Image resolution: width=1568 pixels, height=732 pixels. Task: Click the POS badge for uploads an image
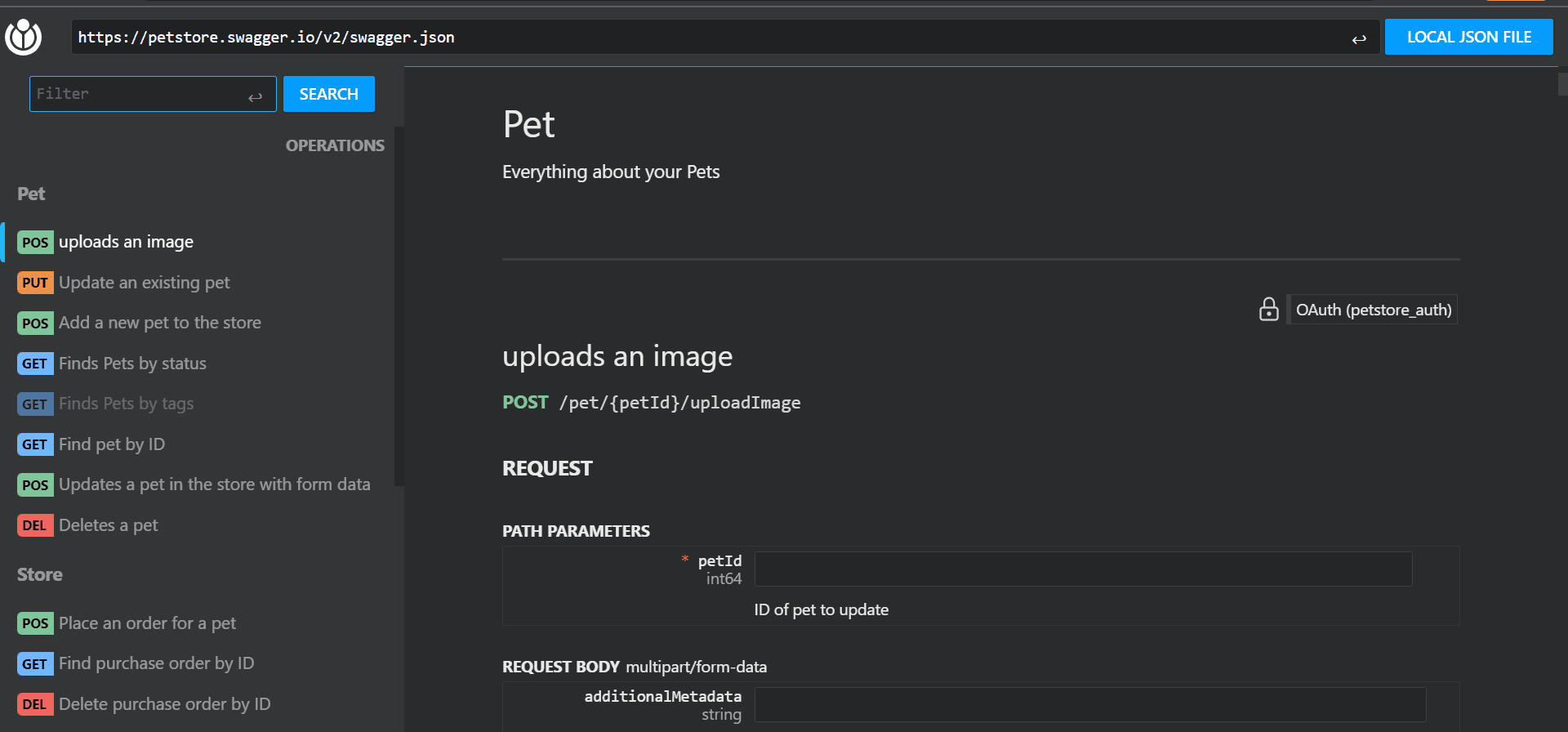(x=35, y=242)
